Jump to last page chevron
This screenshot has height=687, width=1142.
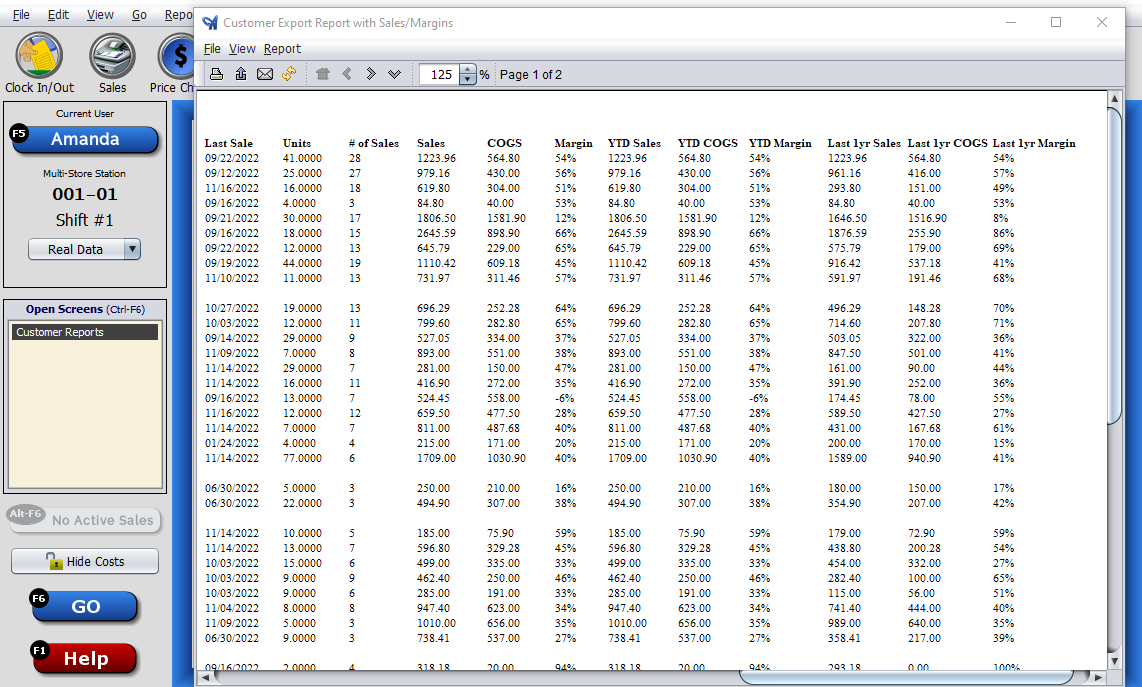pos(395,74)
